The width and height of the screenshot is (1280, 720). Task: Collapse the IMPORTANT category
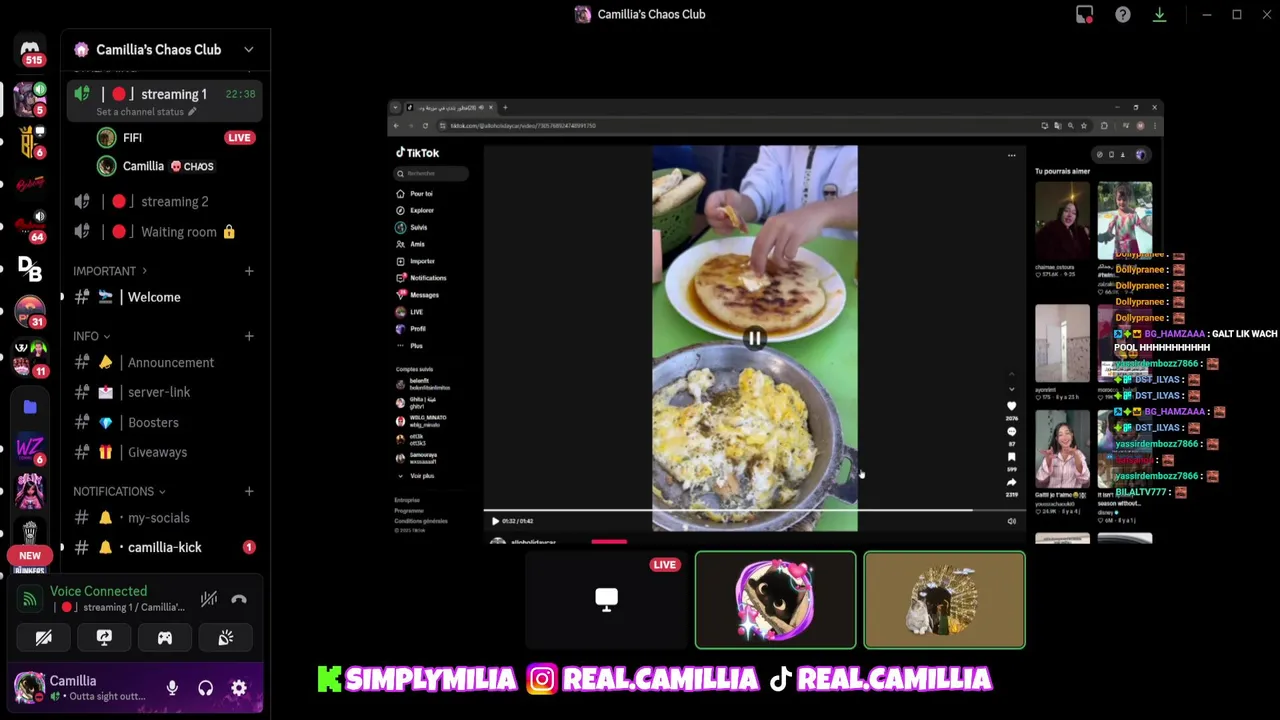109,271
